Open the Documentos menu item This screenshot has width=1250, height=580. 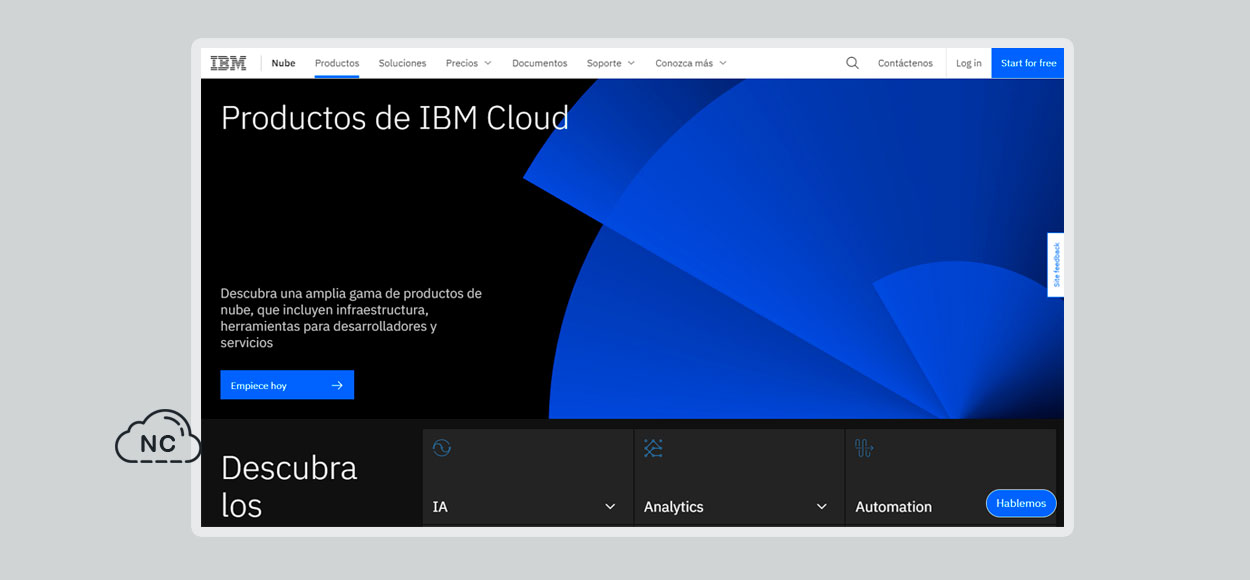click(x=540, y=63)
